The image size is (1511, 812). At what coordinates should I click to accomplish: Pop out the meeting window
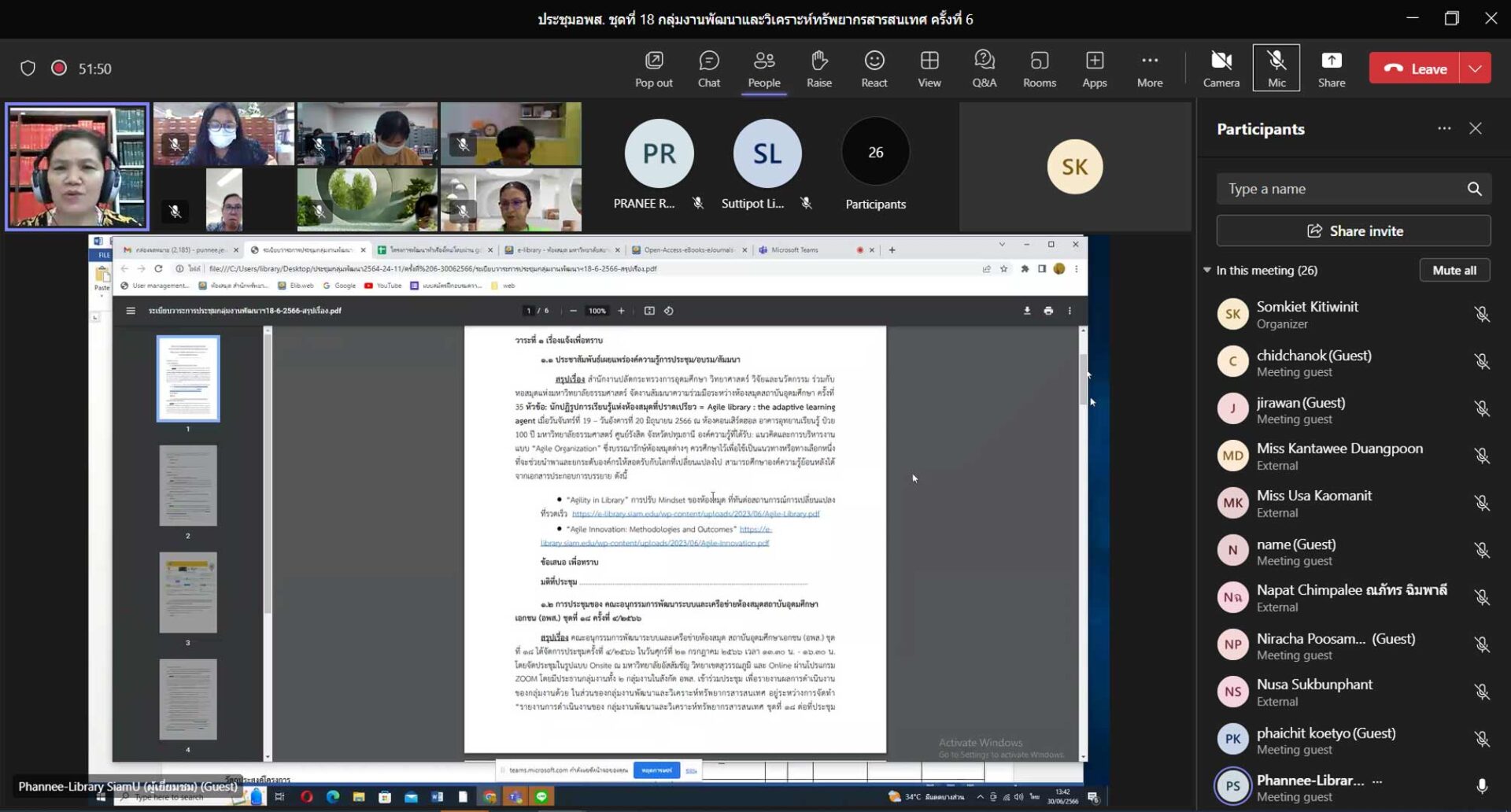tap(653, 68)
